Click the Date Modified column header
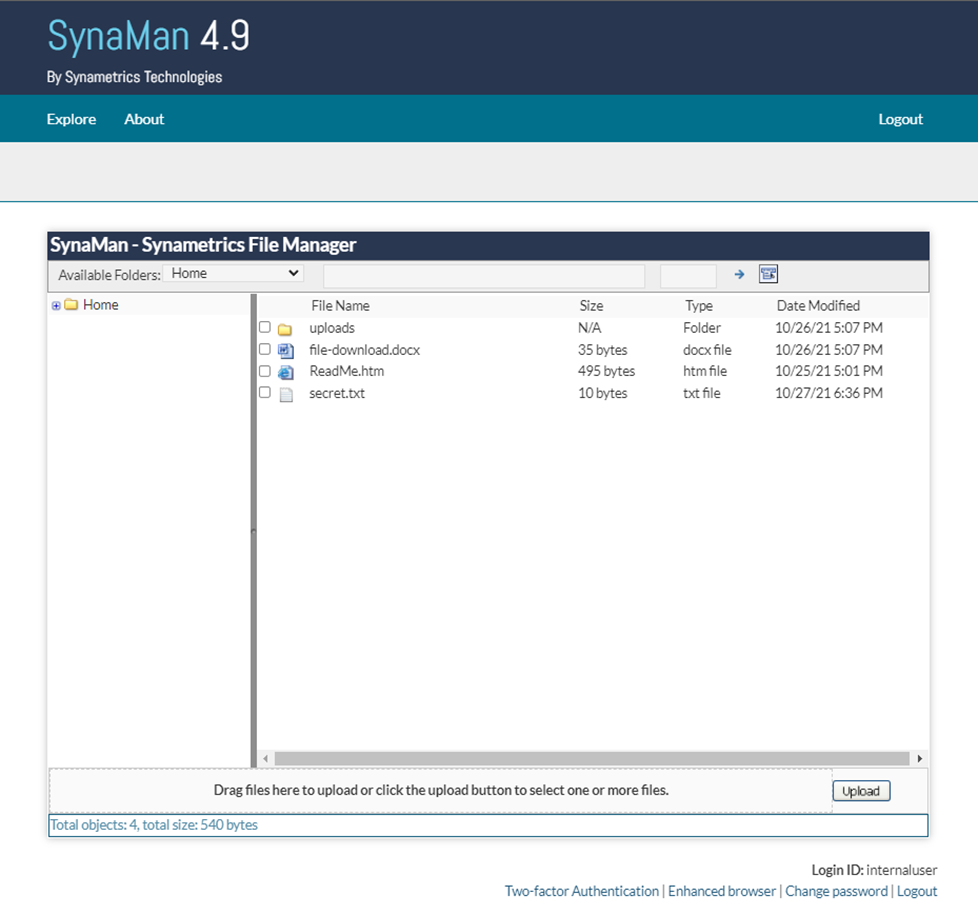Screen dimensions: 978x915 tap(818, 306)
